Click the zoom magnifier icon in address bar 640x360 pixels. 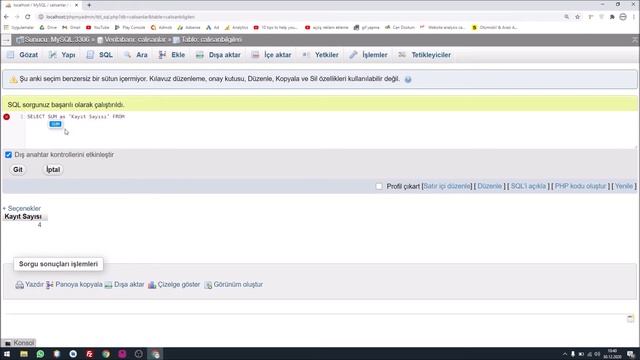[x=567, y=17]
